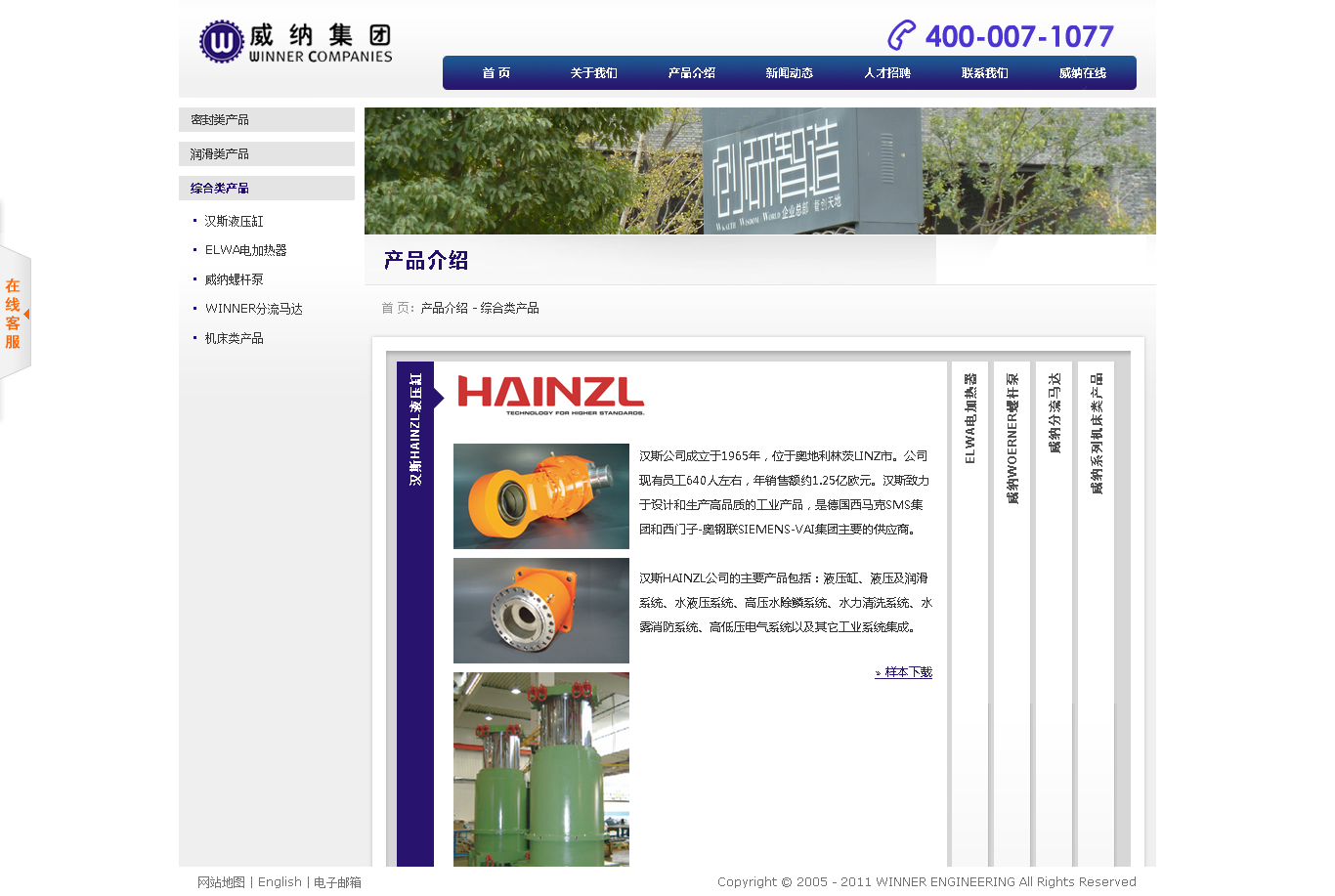Open 联系我们 in top navigation
1335x896 pixels.
click(x=984, y=73)
